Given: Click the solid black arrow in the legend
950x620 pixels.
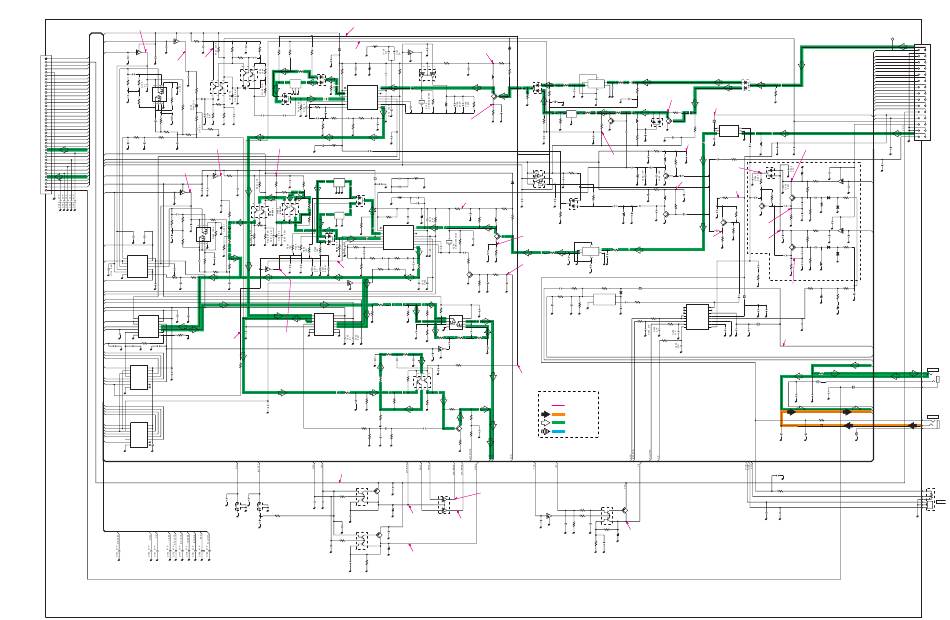Looking at the screenshot, I should 545,415.
